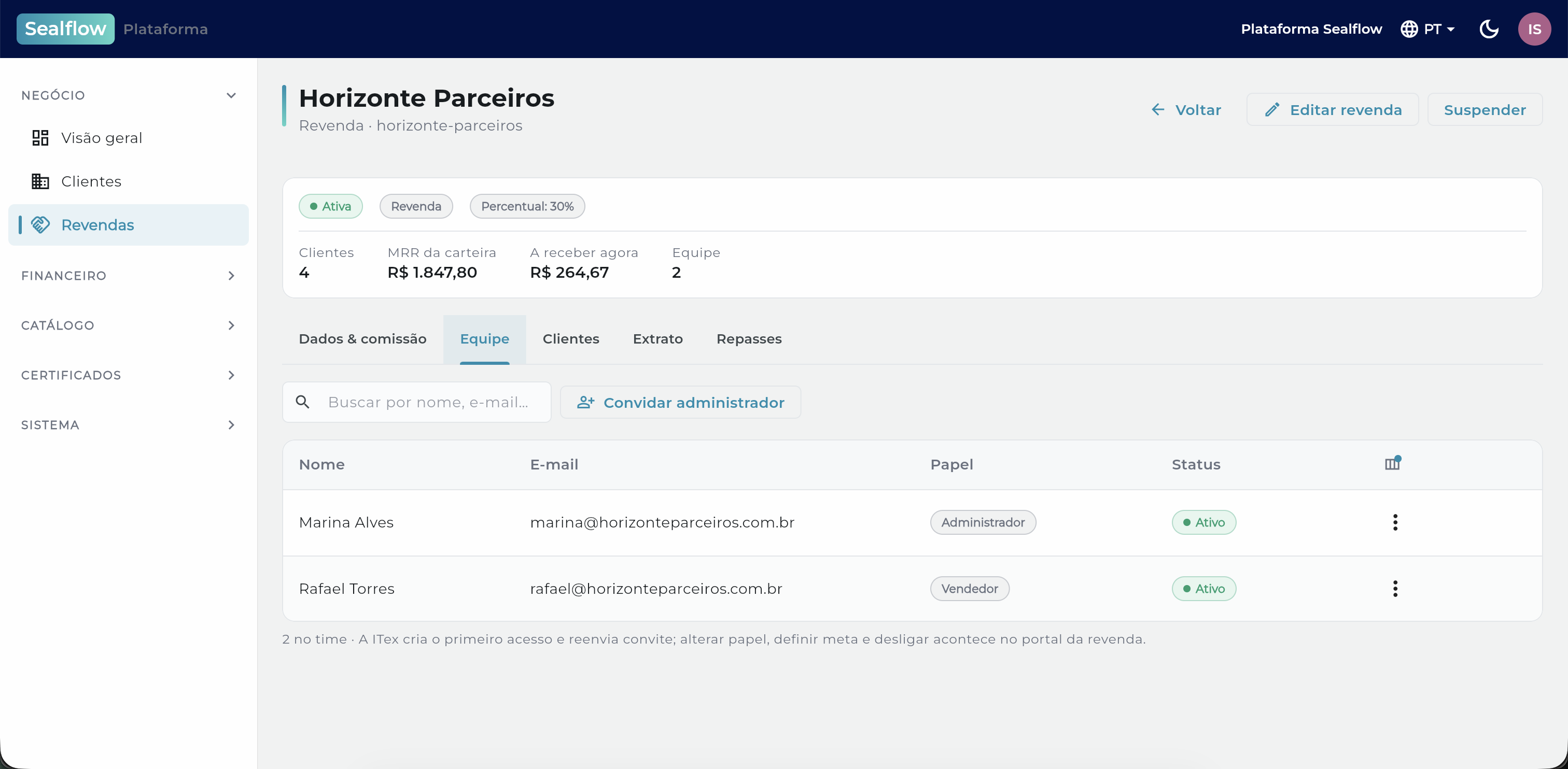This screenshot has width=1568, height=769.
Task: Open row actions menu for Marina Alves
Action: pyautogui.click(x=1395, y=522)
